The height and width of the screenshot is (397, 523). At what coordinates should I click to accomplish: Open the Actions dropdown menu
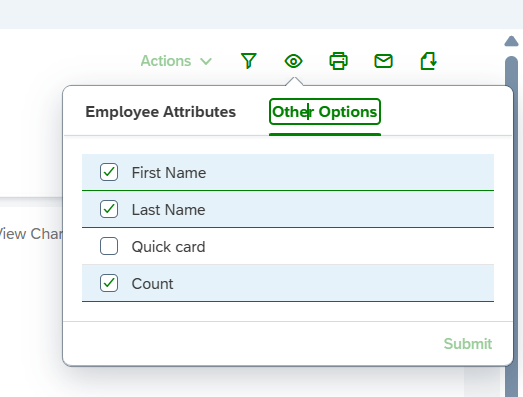click(x=176, y=61)
